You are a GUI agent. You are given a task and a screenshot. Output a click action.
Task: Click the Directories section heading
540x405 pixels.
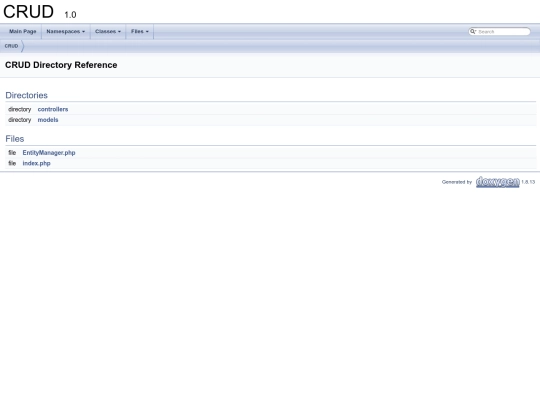point(27,95)
